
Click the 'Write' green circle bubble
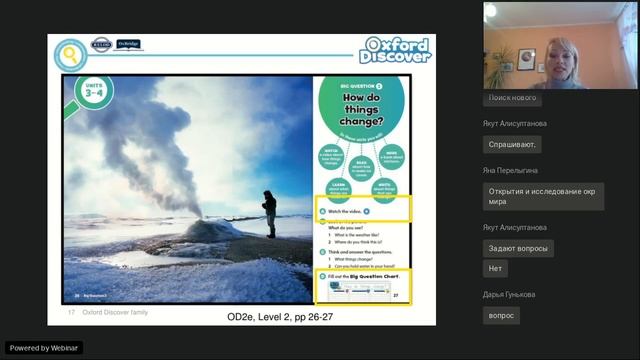(384, 190)
